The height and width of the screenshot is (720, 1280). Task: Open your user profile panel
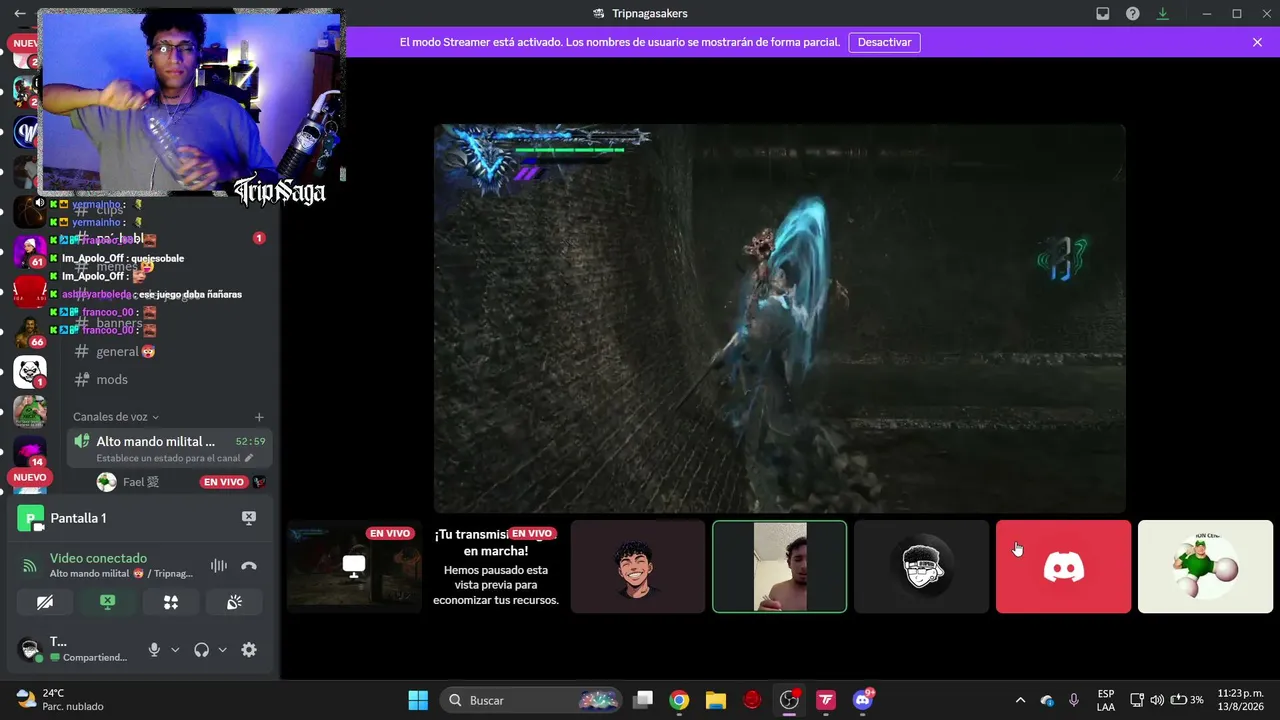click(72, 649)
